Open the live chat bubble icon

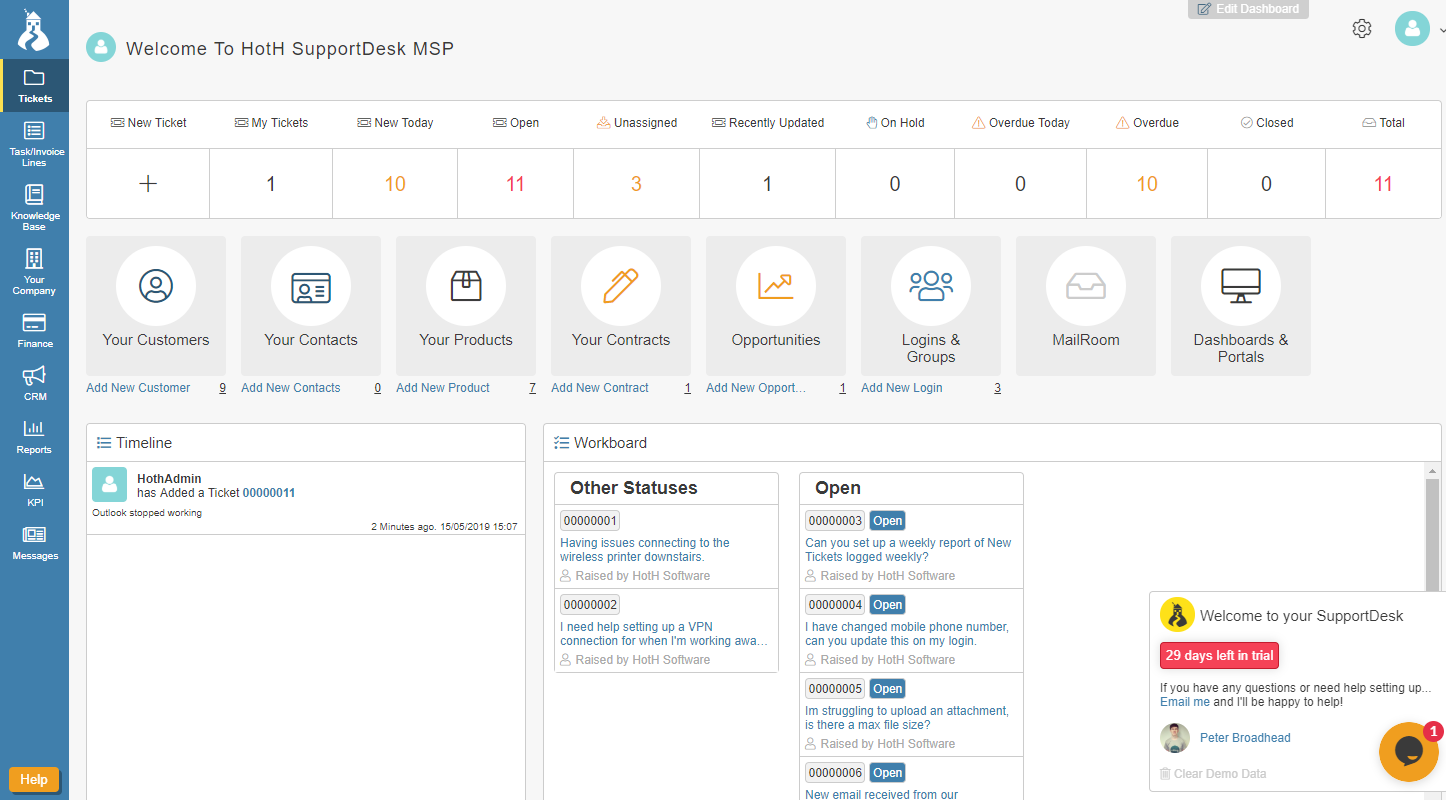[1408, 752]
